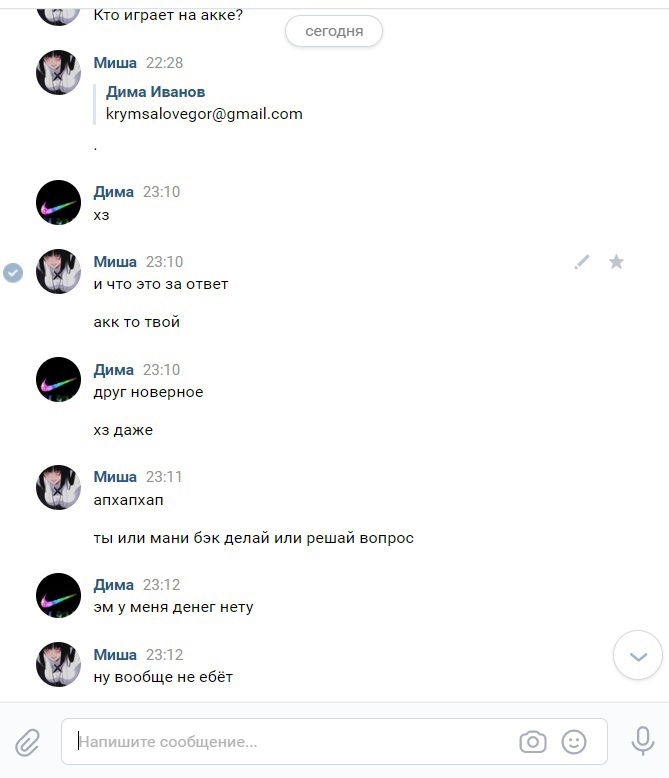Toggle the selected message checkmark

(x=13, y=272)
